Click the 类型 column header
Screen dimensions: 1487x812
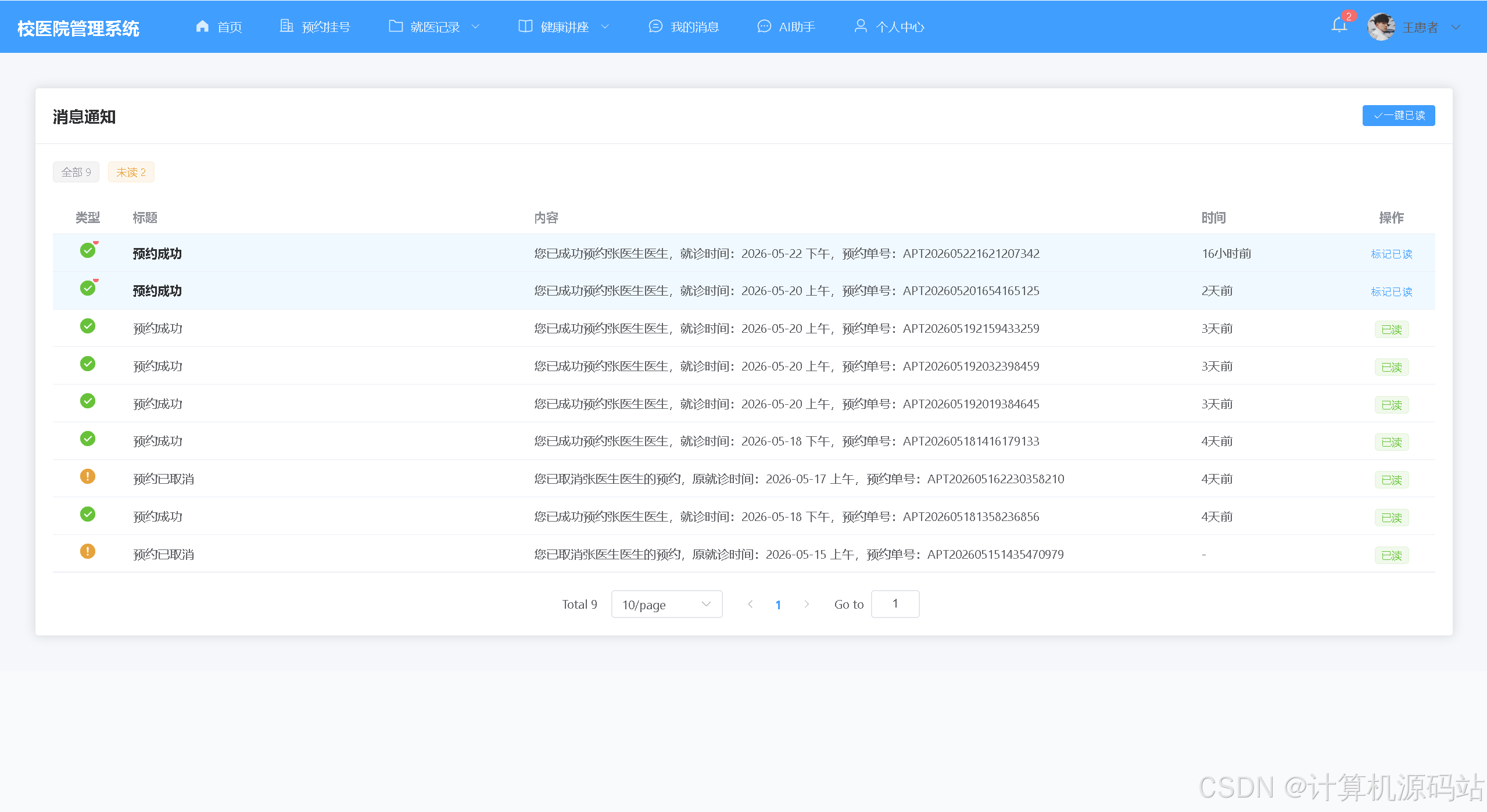tap(88, 218)
